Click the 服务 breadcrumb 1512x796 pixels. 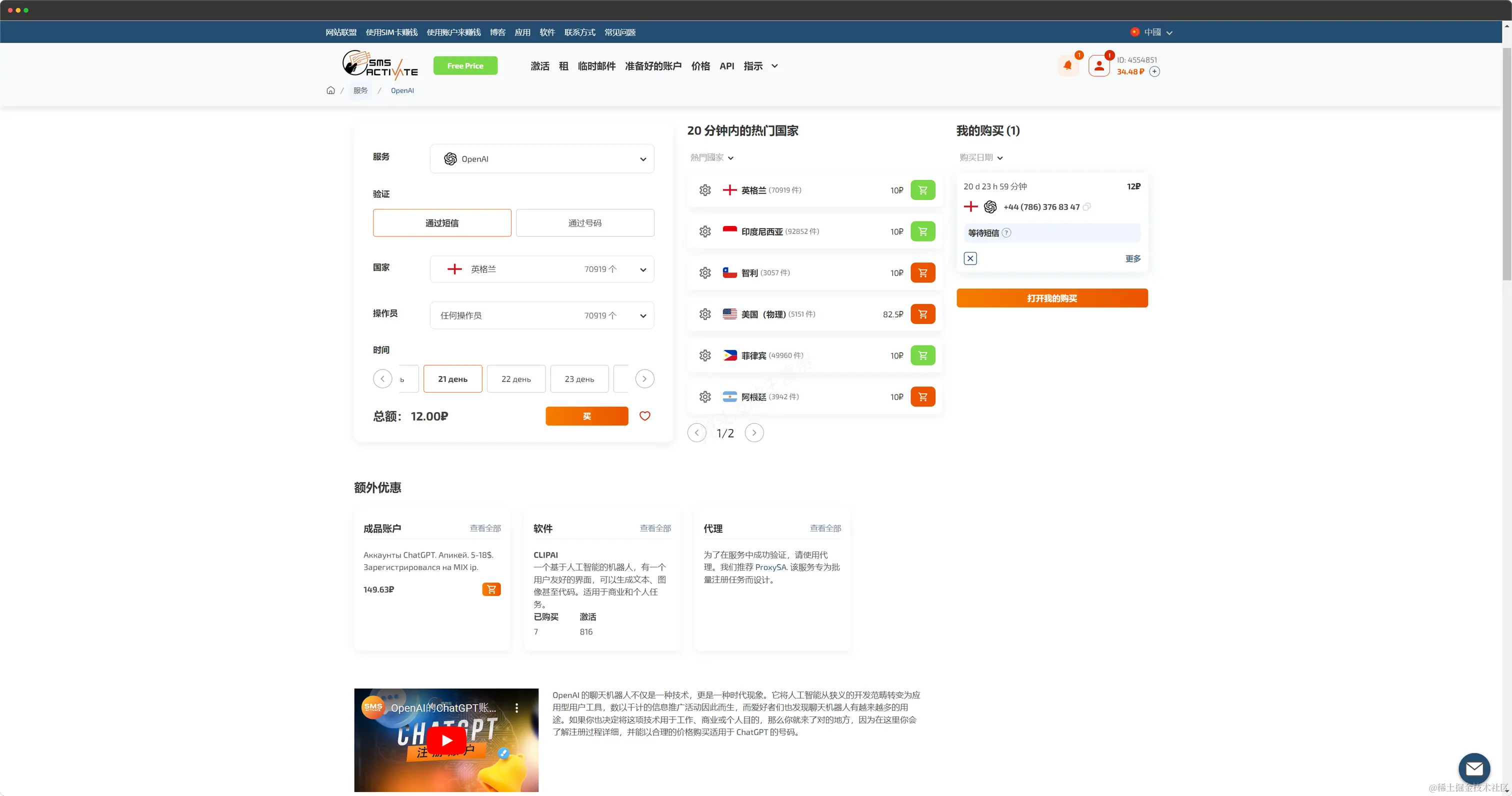point(360,90)
